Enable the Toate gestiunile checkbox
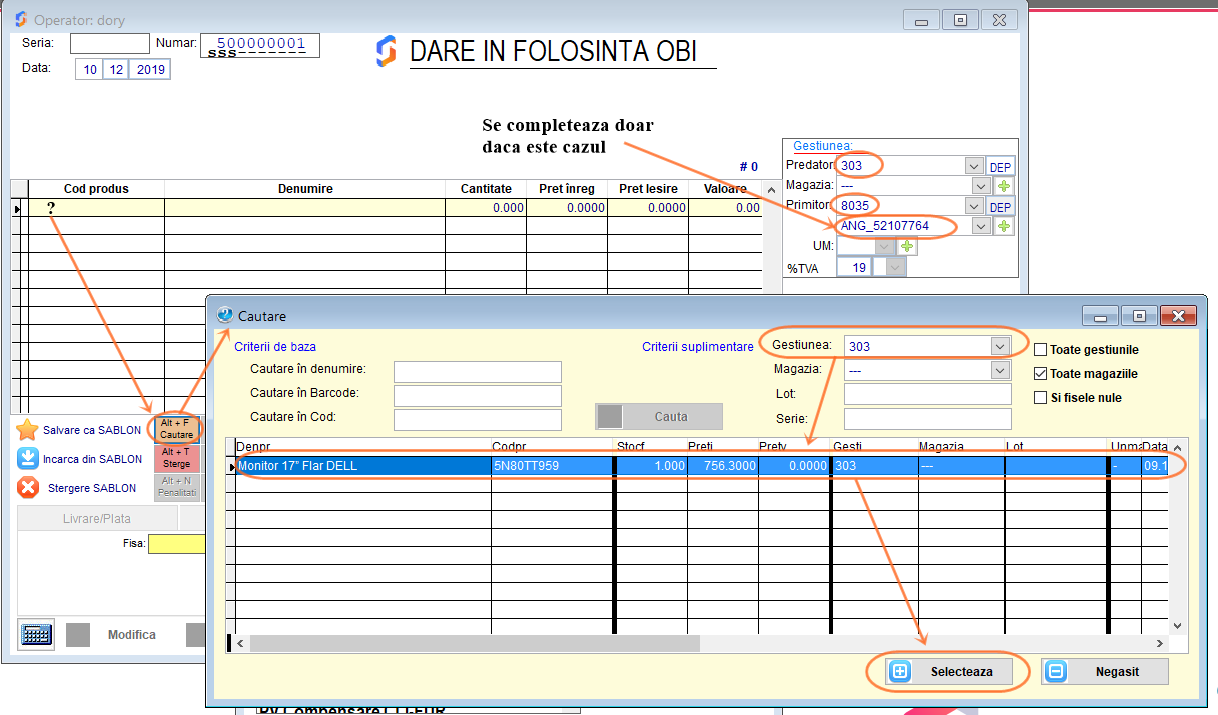Screen dimensions: 1218x715 coord(1042,347)
